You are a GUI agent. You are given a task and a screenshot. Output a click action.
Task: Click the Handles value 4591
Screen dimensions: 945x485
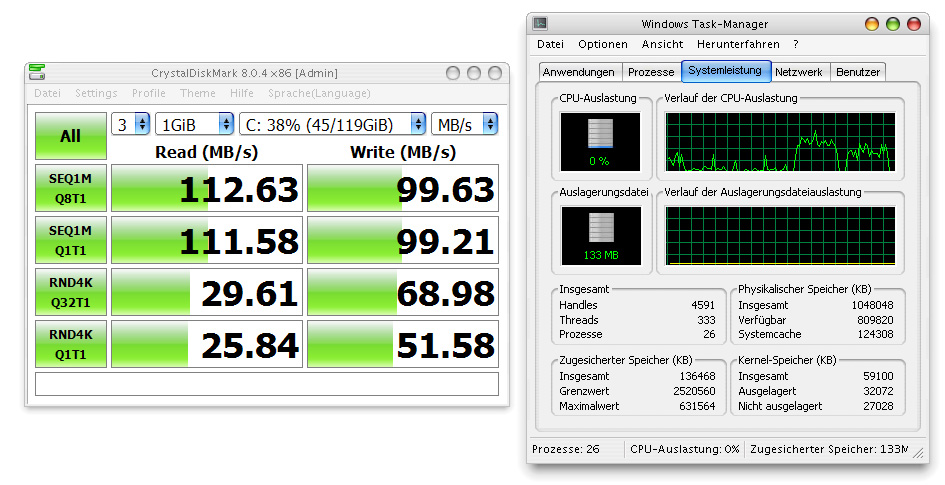point(703,305)
